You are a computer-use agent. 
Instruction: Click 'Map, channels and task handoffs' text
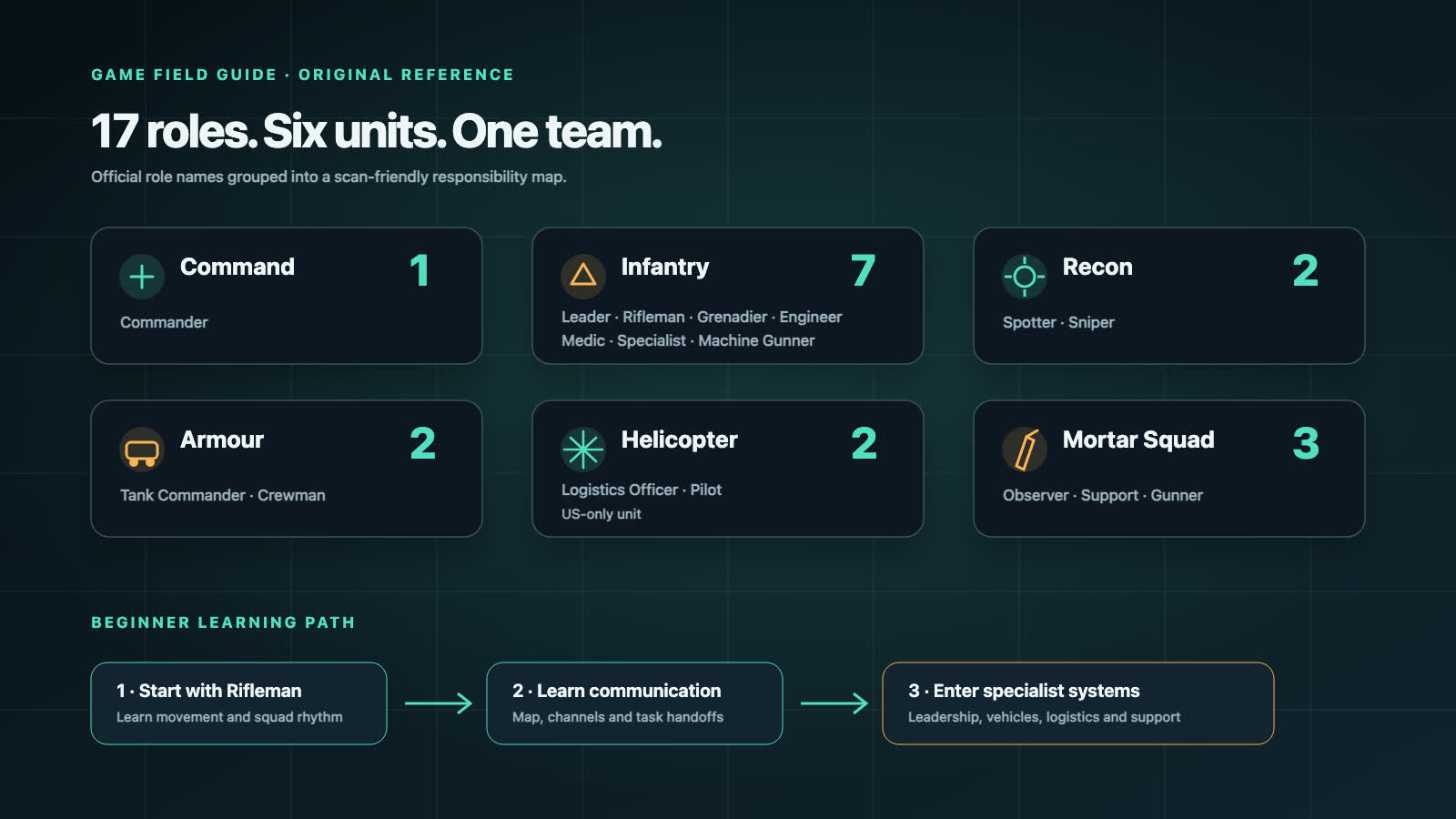(x=618, y=717)
